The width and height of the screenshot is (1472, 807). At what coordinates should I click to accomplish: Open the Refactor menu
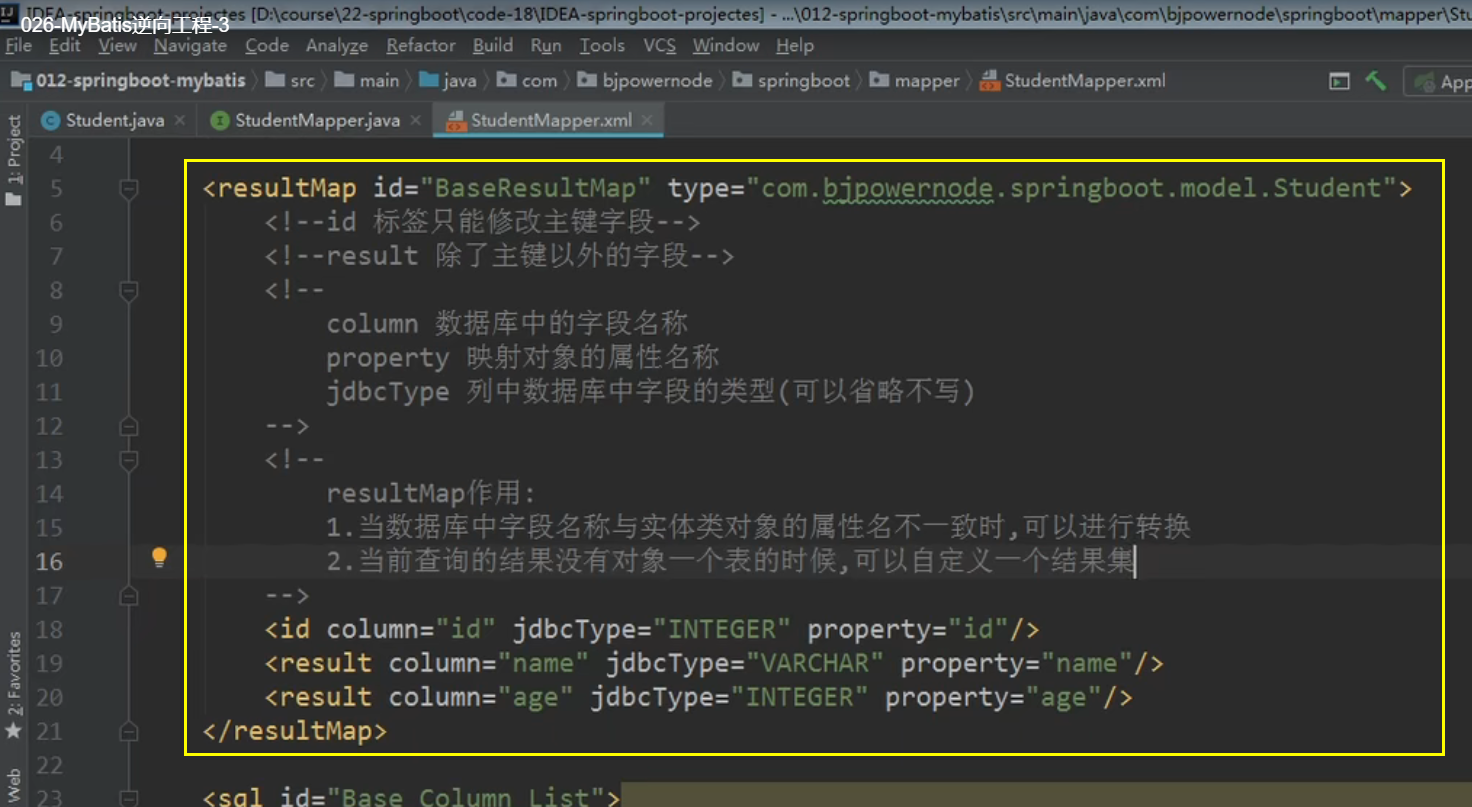point(421,46)
